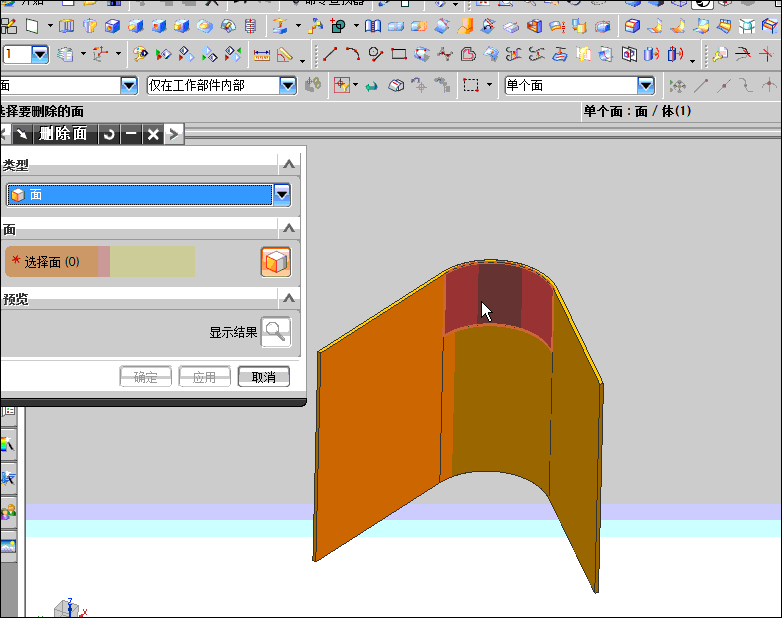Toggle the snap end point icon
This screenshot has height=618, width=782.
[x=701, y=86]
